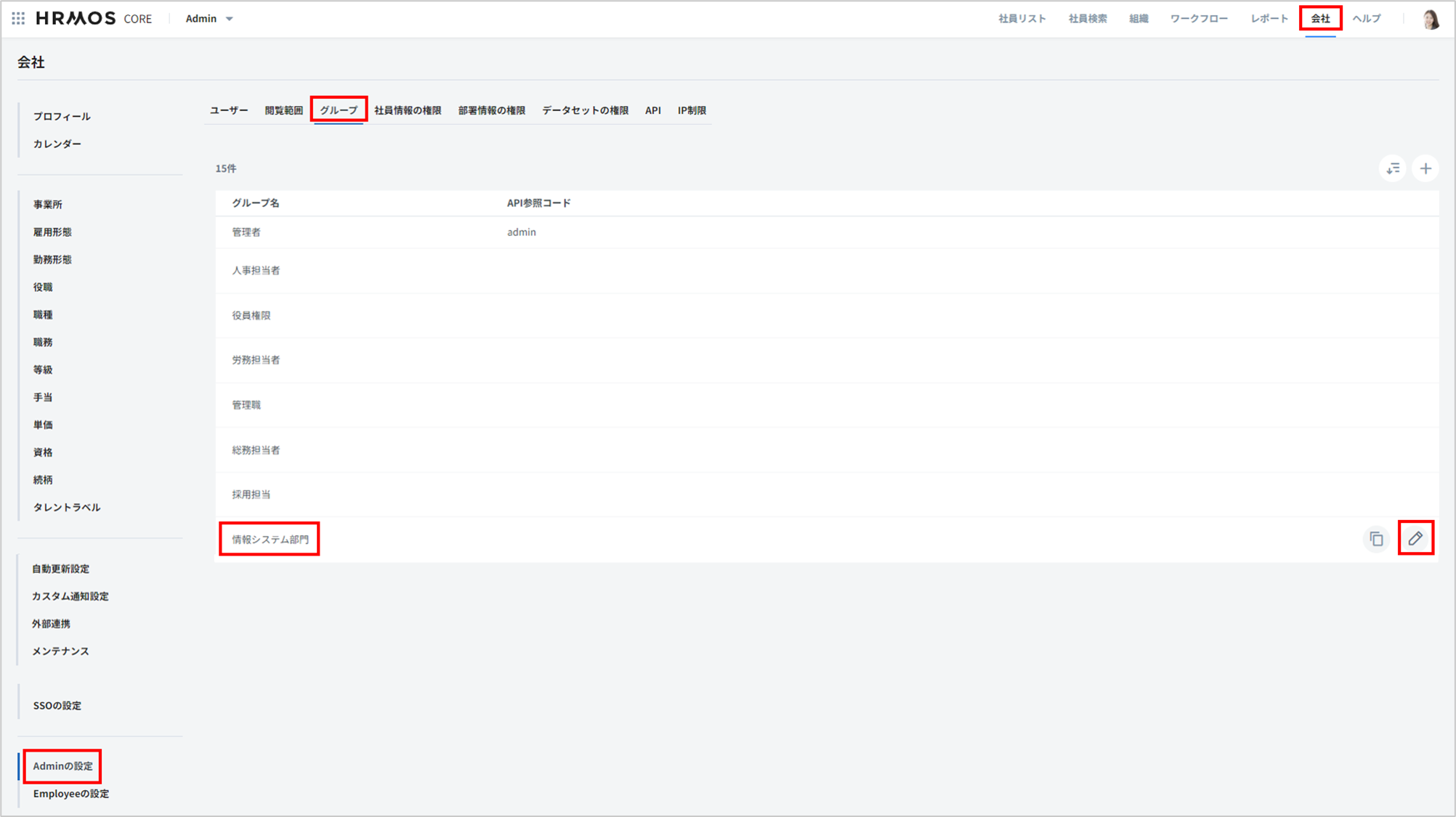The width and height of the screenshot is (1456, 817).
Task: Open the 人事担当者 group row
Action: (x=256, y=270)
